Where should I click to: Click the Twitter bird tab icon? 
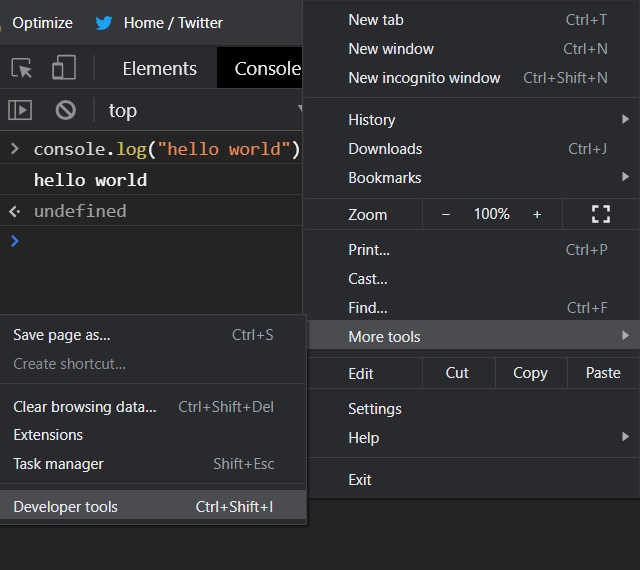(x=103, y=22)
